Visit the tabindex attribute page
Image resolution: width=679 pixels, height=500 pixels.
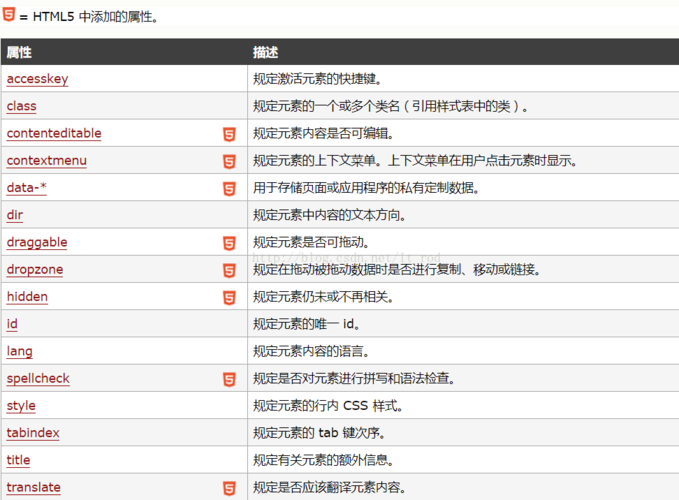coord(33,433)
